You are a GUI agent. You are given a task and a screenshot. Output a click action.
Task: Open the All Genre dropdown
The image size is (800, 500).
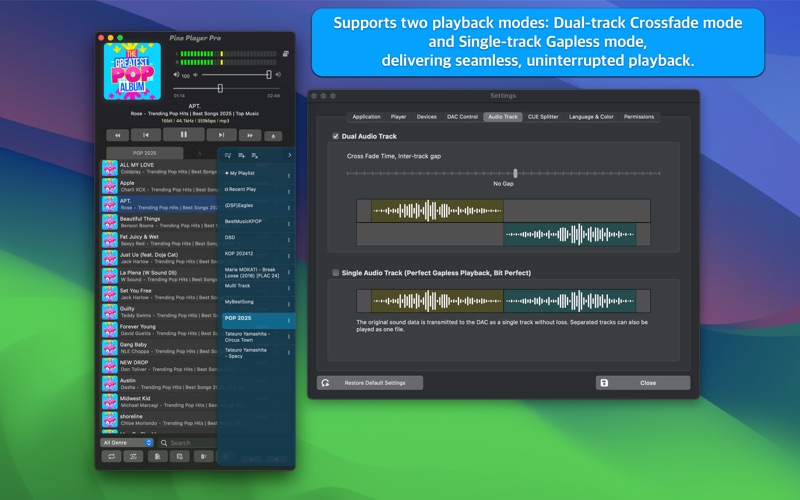[x=127, y=443]
